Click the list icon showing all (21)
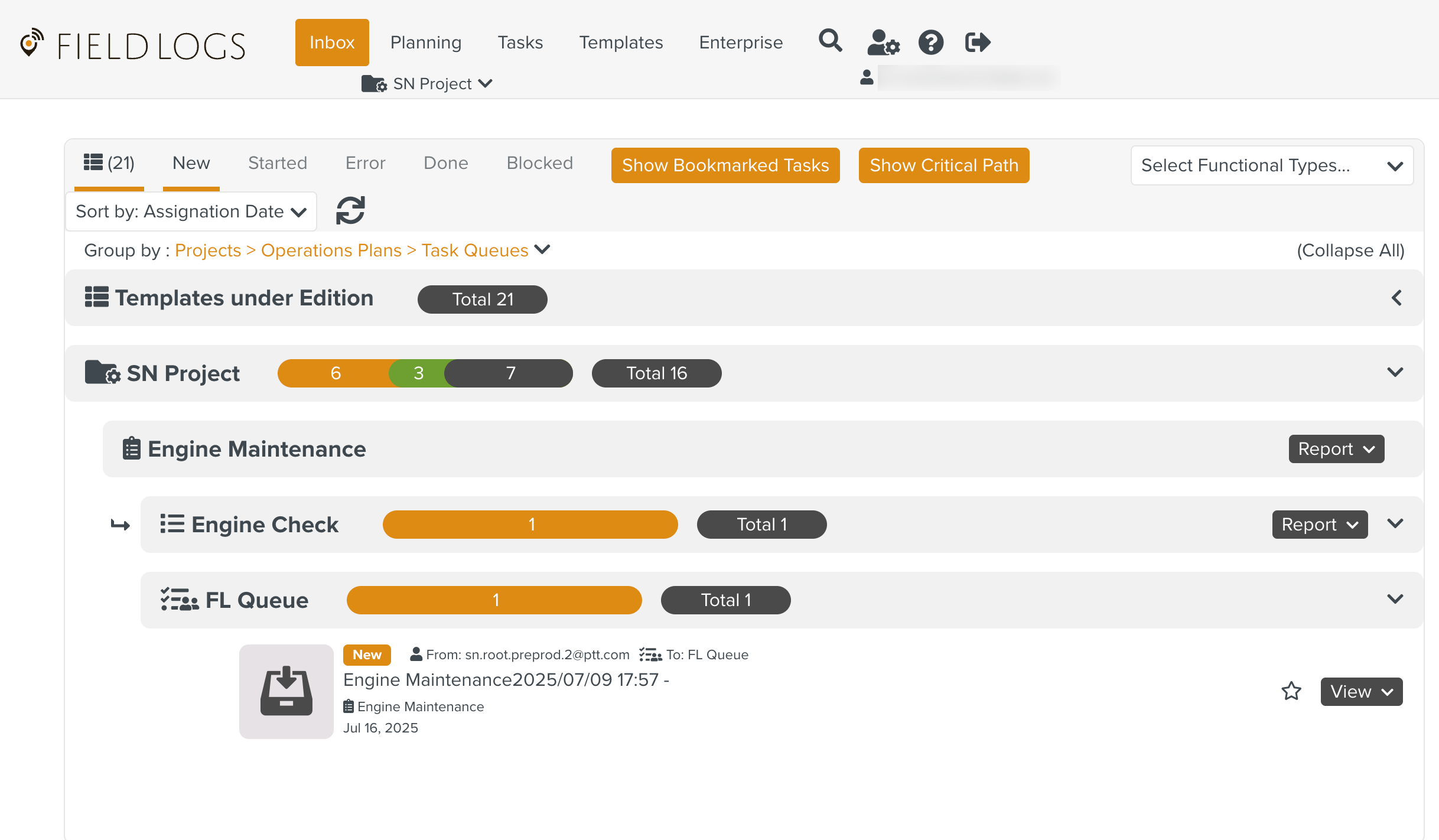This screenshot has width=1439, height=840. 109,163
